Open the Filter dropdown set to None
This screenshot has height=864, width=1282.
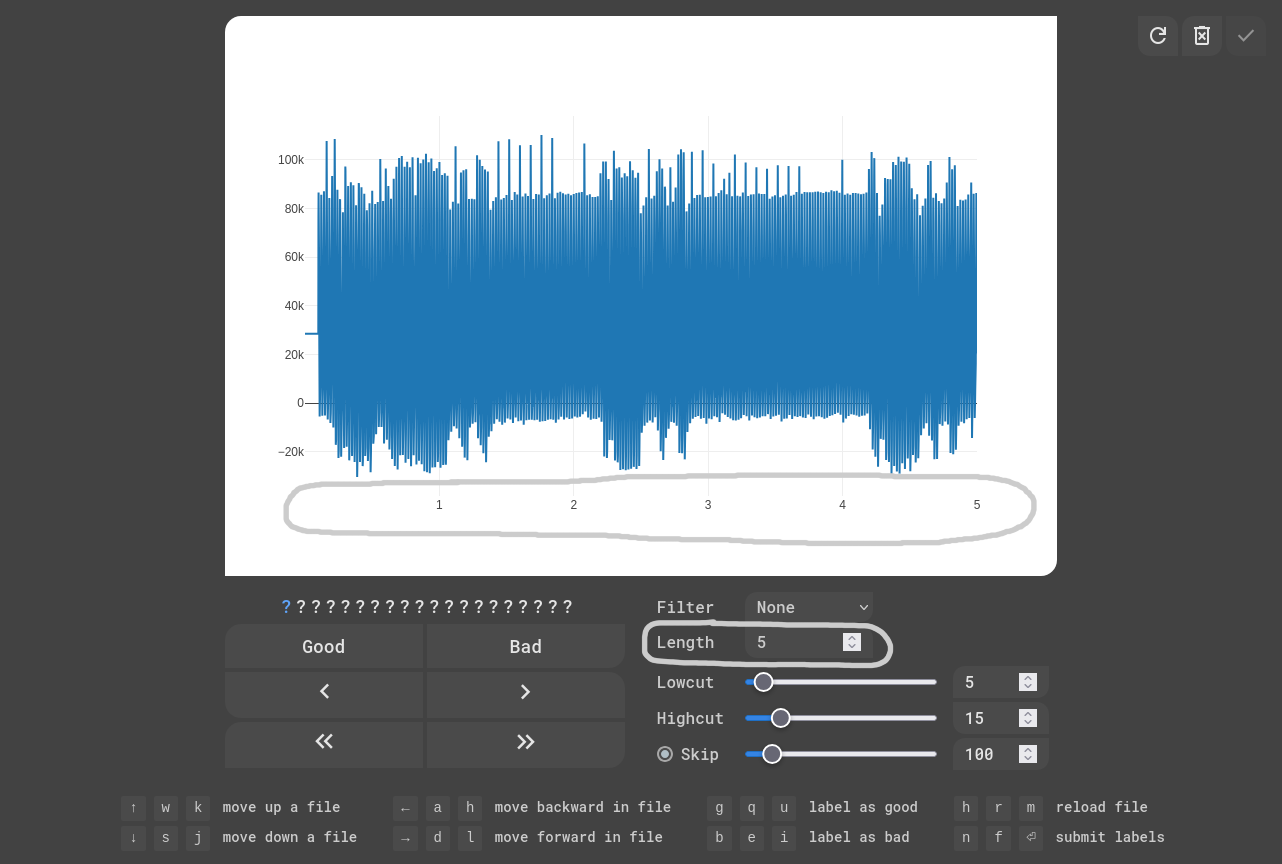(809, 607)
